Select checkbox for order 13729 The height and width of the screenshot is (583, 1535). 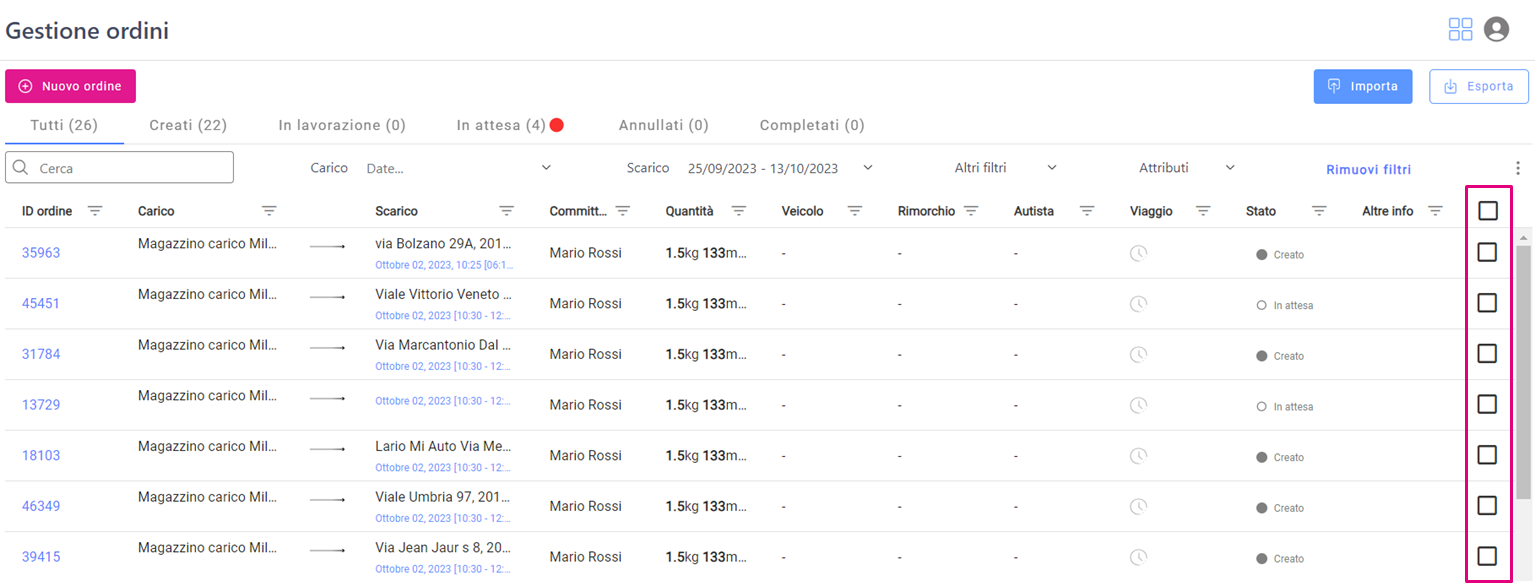(x=1487, y=404)
